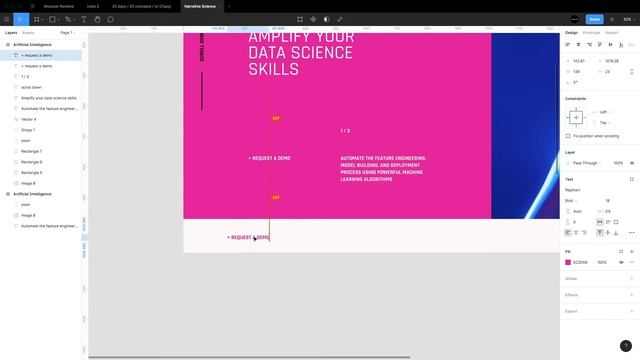Align selection to the top

(600, 44)
